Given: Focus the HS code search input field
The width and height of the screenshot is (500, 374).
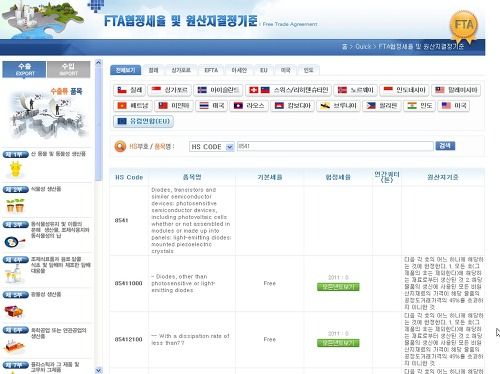Looking at the screenshot, I should [x=335, y=146].
